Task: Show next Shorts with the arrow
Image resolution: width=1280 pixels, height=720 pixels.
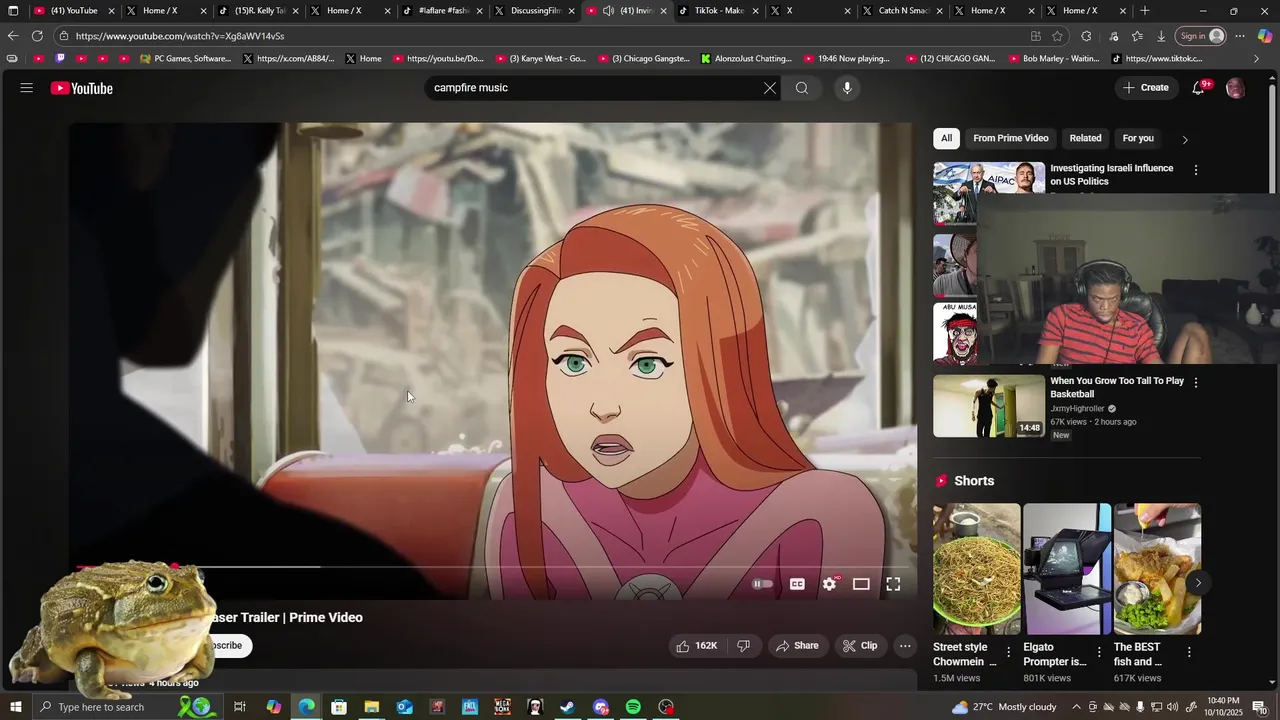Action: pos(1198,582)
